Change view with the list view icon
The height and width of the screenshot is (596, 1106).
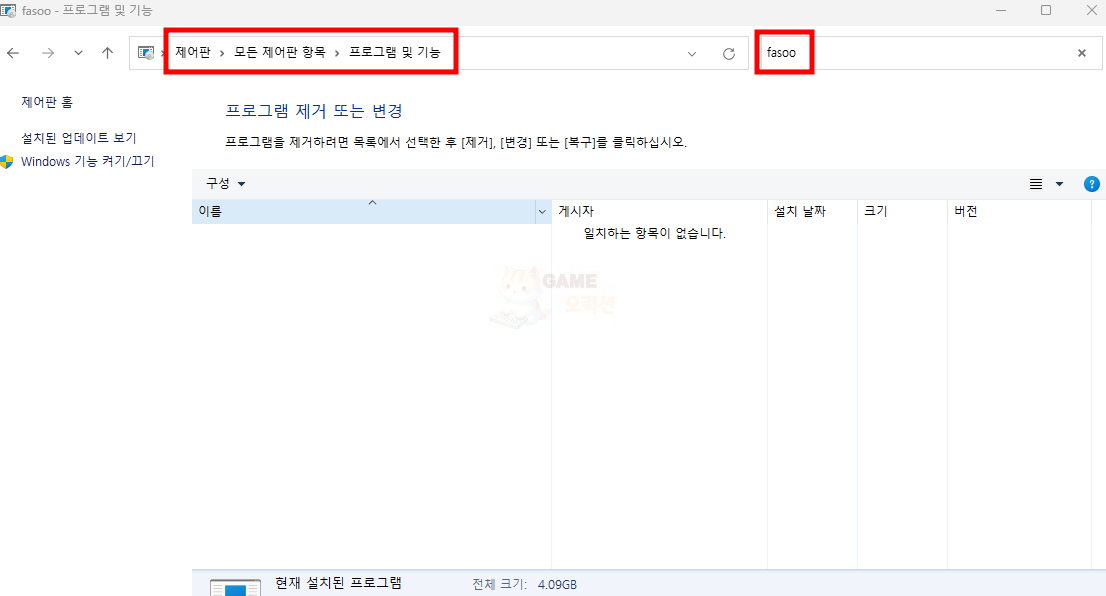[1035, 184]
